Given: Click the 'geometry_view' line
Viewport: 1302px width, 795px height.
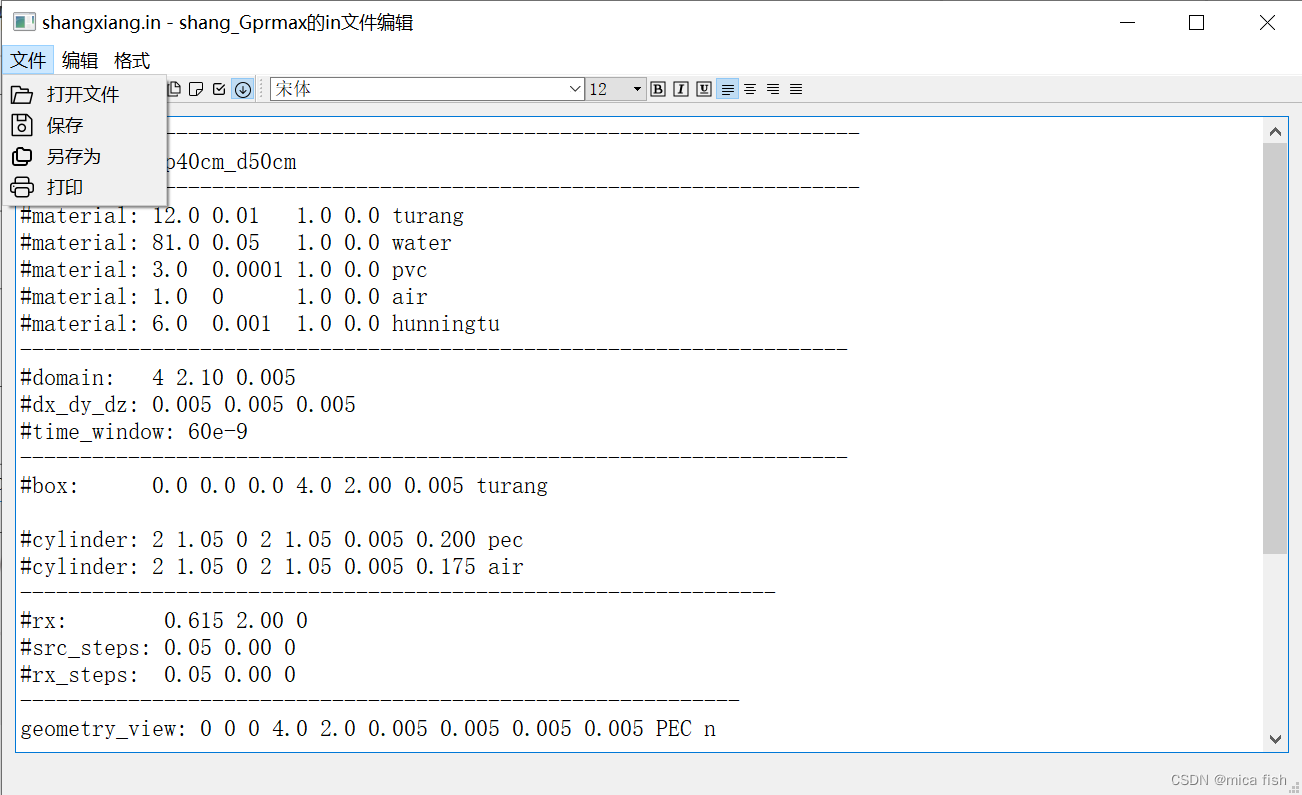Looking at the screenshot, I should [368, 729].
